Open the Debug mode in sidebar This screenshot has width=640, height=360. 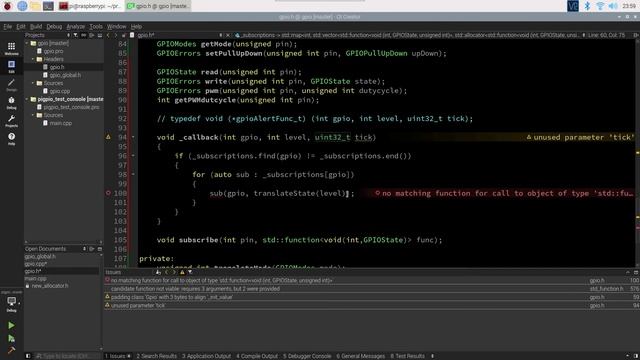[x=11, y=103]
